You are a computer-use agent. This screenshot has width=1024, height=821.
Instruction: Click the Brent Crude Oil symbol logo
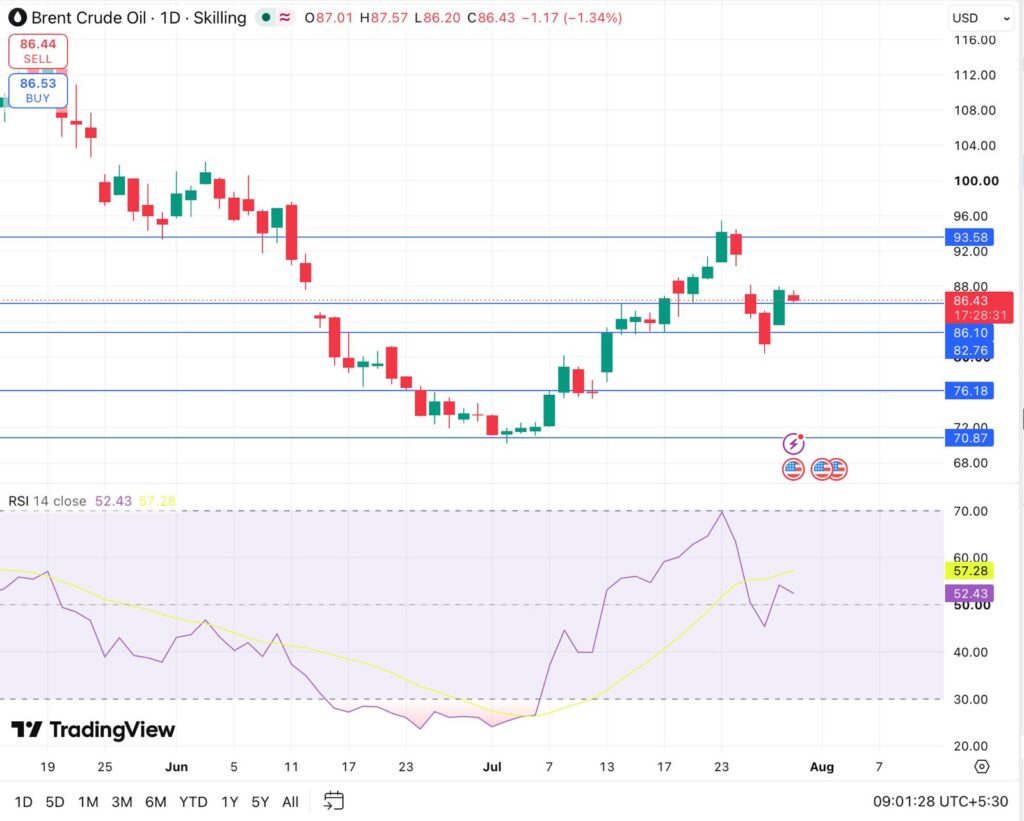[18, 18]
